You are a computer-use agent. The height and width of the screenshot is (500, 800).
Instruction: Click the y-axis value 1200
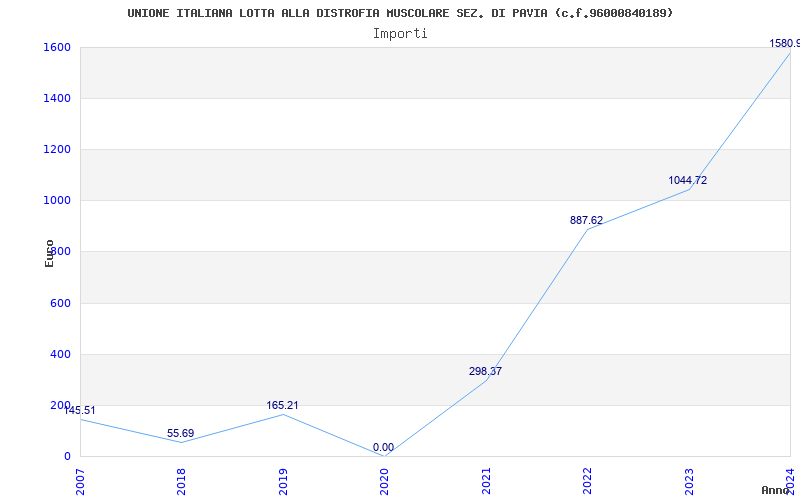(57, 149)
